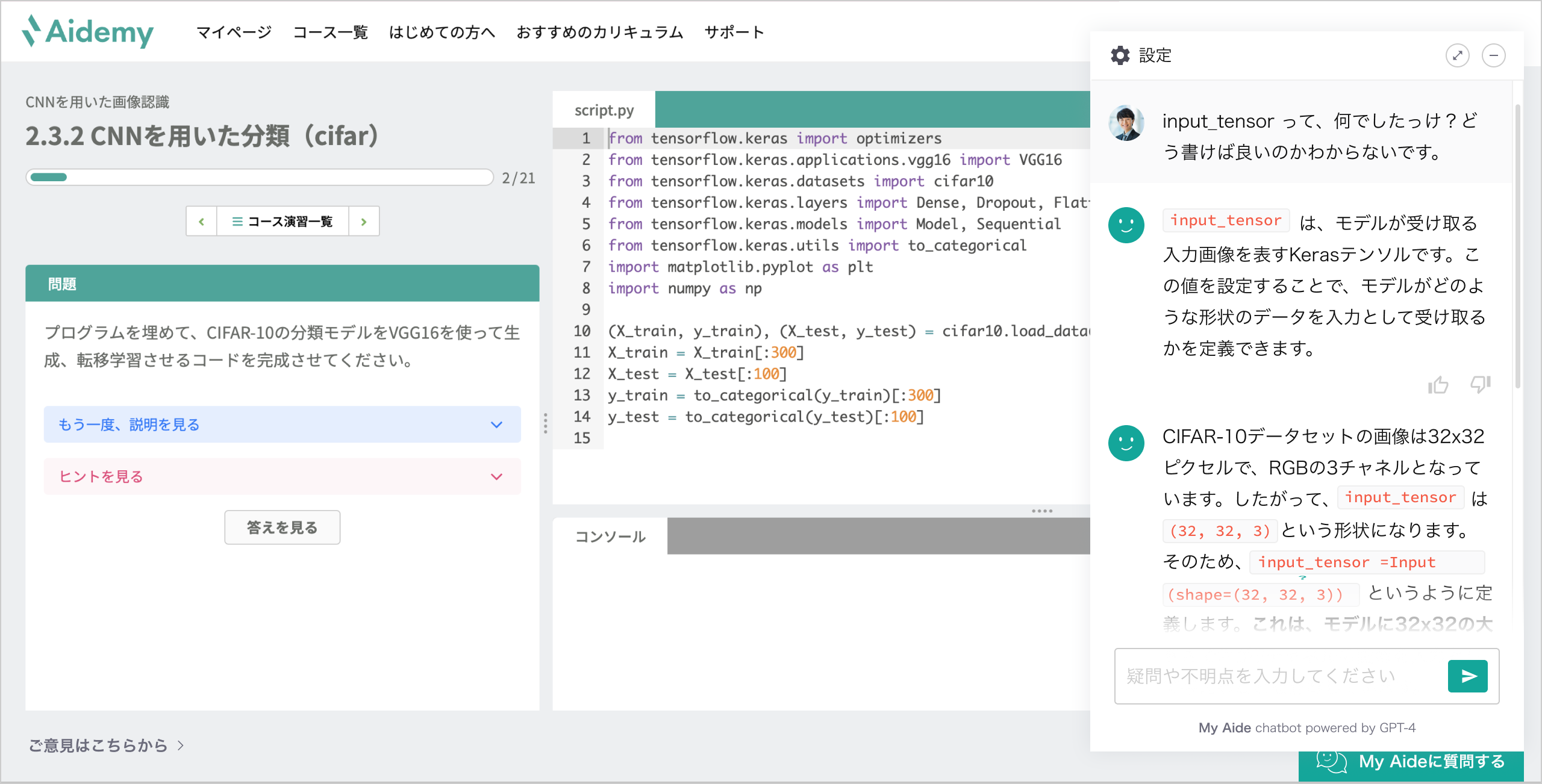Screen dimensions: 1542x784
Task: Open マイページ from the navigation bar
Action: (234, 32)
